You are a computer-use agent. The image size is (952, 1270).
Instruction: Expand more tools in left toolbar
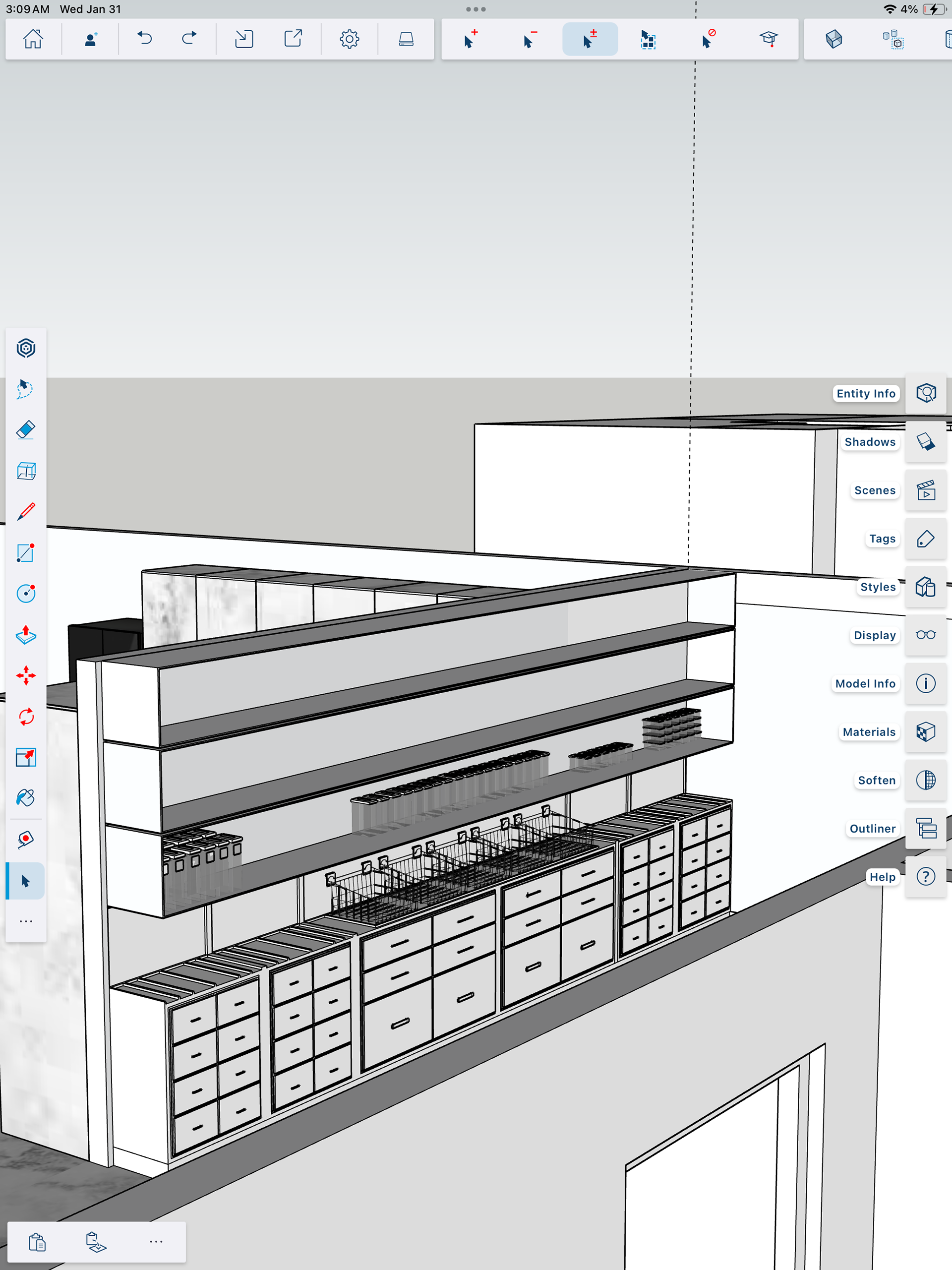(x=26, y=921)
